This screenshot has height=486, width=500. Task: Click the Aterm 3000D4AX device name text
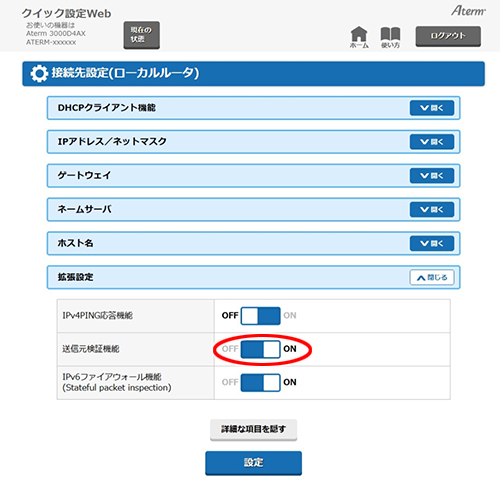pos(56,33)
